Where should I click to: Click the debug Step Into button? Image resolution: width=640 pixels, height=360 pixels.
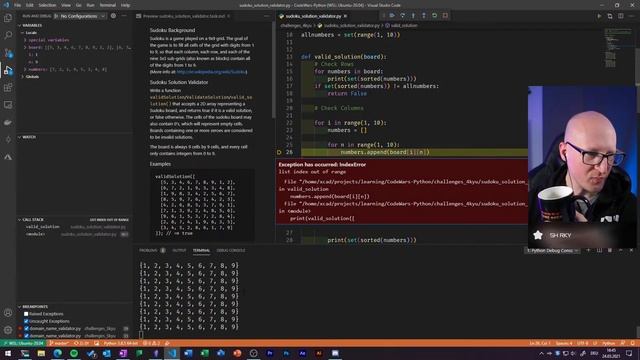point(413,16)
